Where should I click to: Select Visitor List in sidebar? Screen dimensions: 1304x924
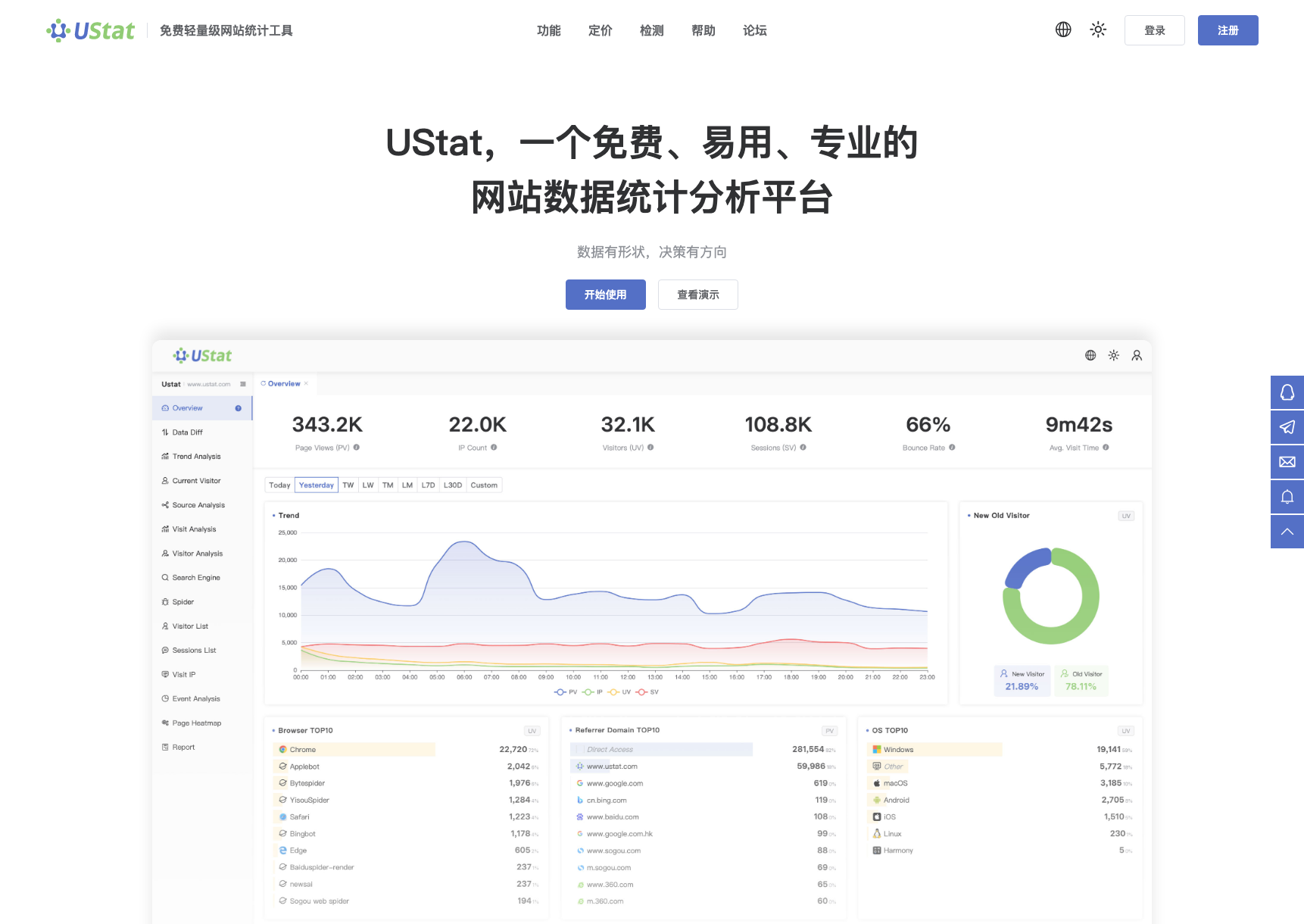click(202, 626)
